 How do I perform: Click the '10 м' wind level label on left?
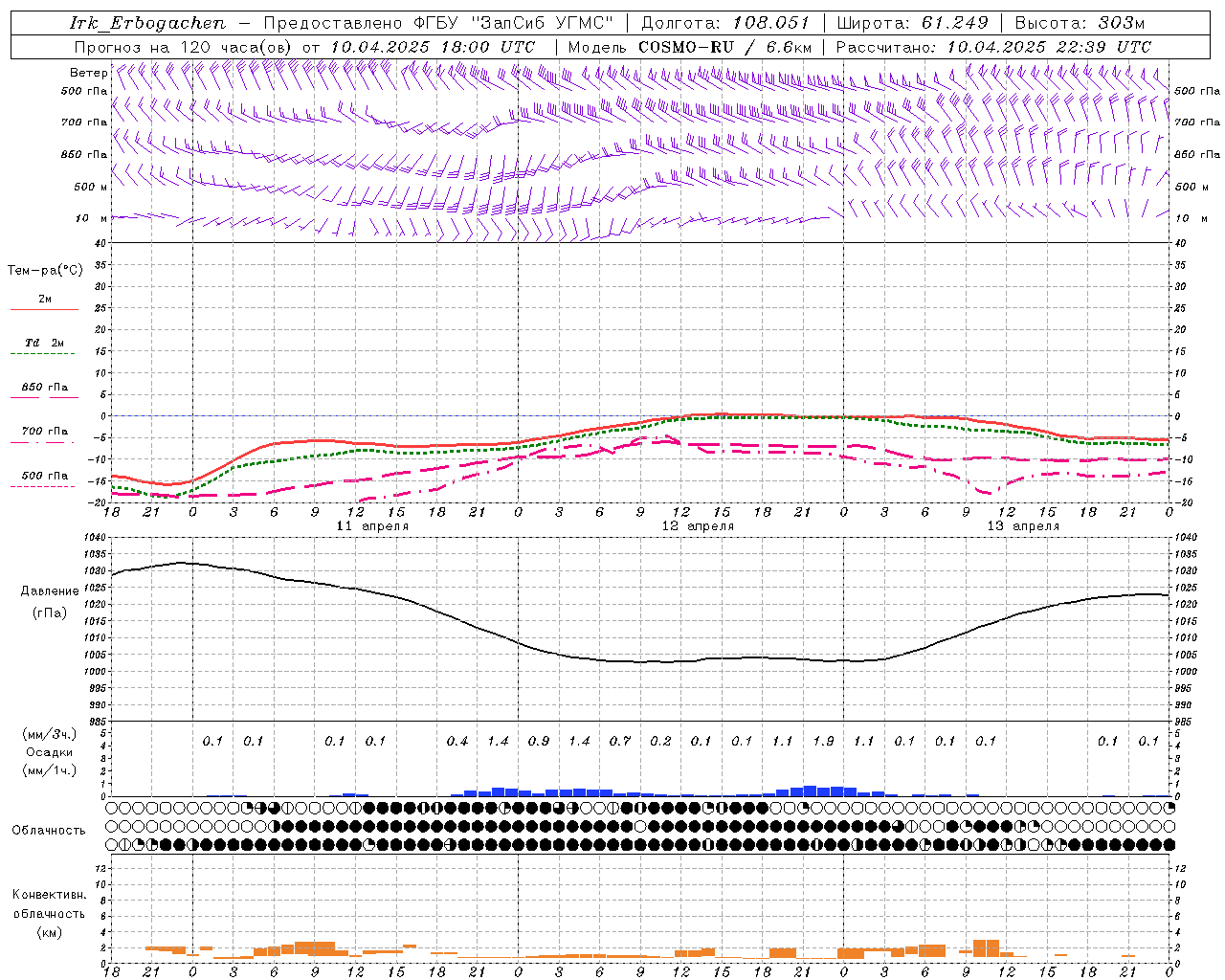91,218
